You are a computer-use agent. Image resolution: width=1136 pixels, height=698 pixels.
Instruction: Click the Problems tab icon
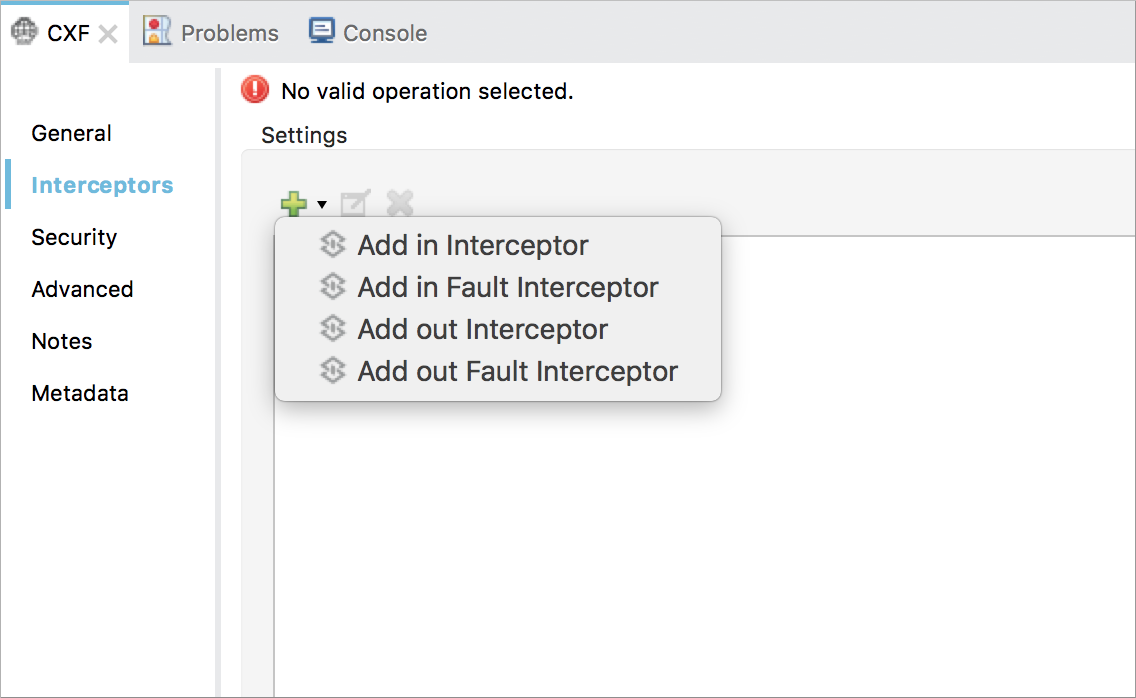tap(157, 32)
